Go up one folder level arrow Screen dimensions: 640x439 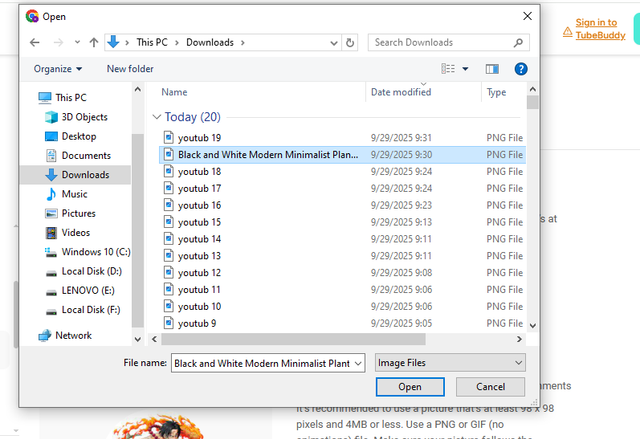94,42
